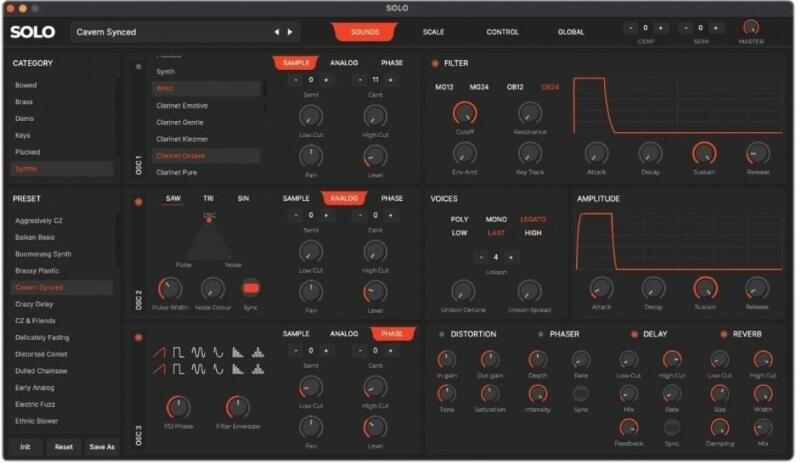Click the Phaser Sync button

pos(581,393)
